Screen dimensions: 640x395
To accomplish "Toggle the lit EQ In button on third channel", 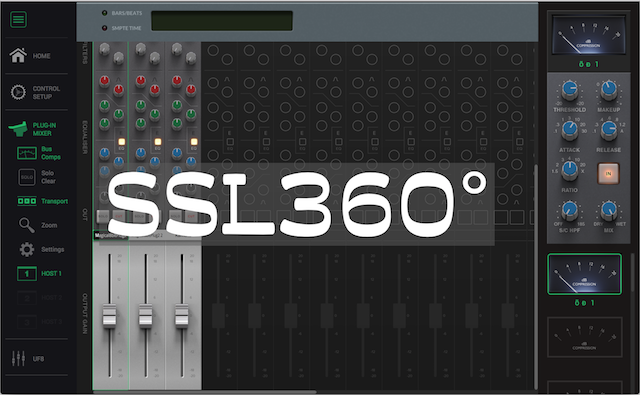I will click(194, 142).
